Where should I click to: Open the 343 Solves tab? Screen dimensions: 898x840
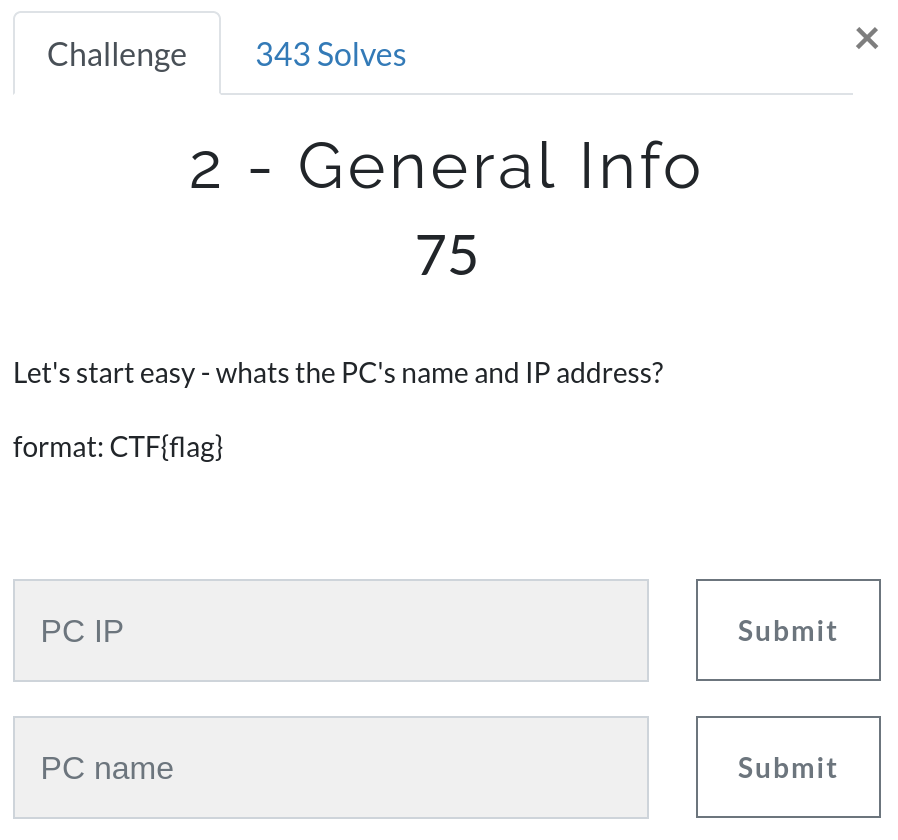pos(331,54)
